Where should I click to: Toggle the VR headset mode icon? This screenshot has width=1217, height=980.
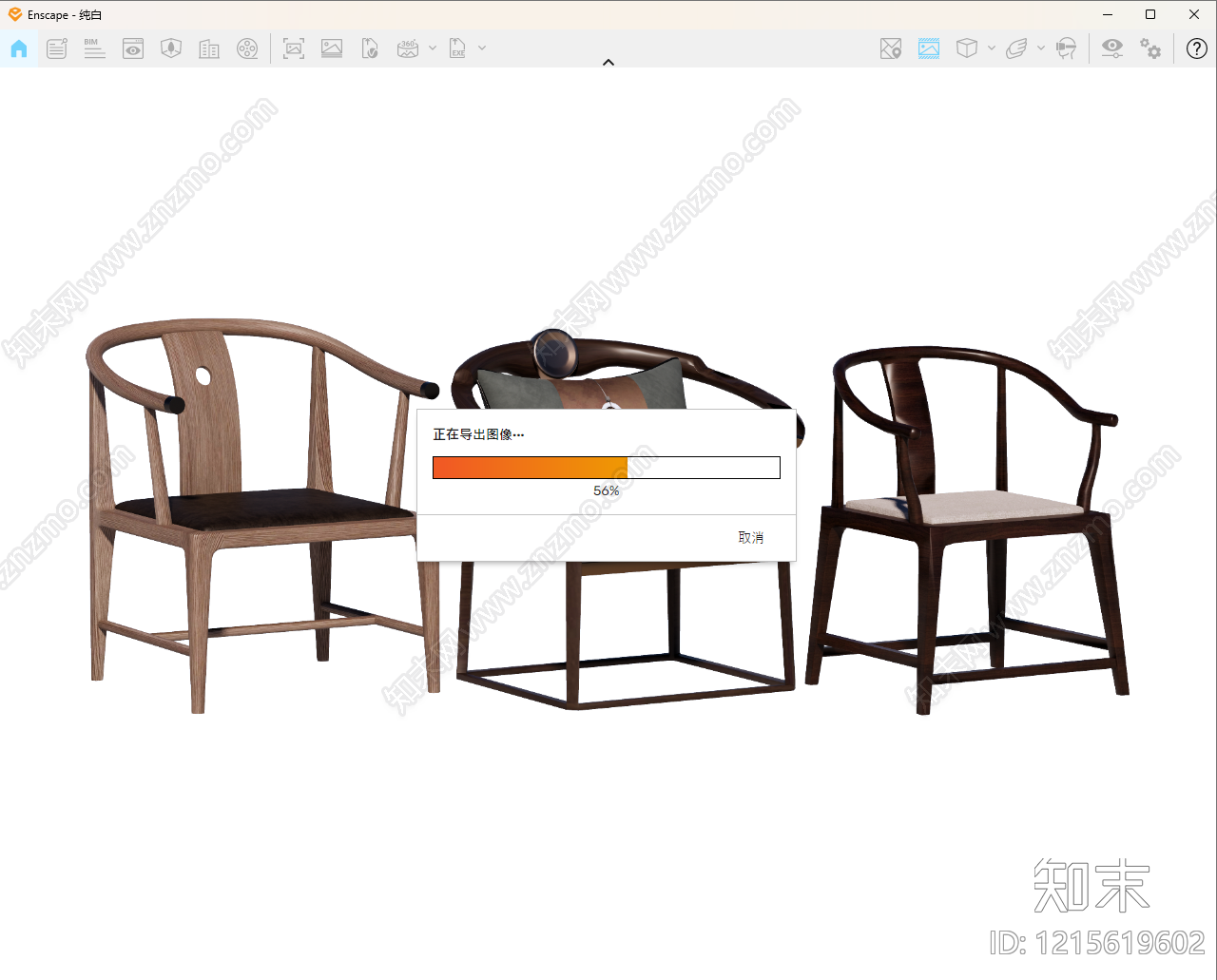[1067, 48]
